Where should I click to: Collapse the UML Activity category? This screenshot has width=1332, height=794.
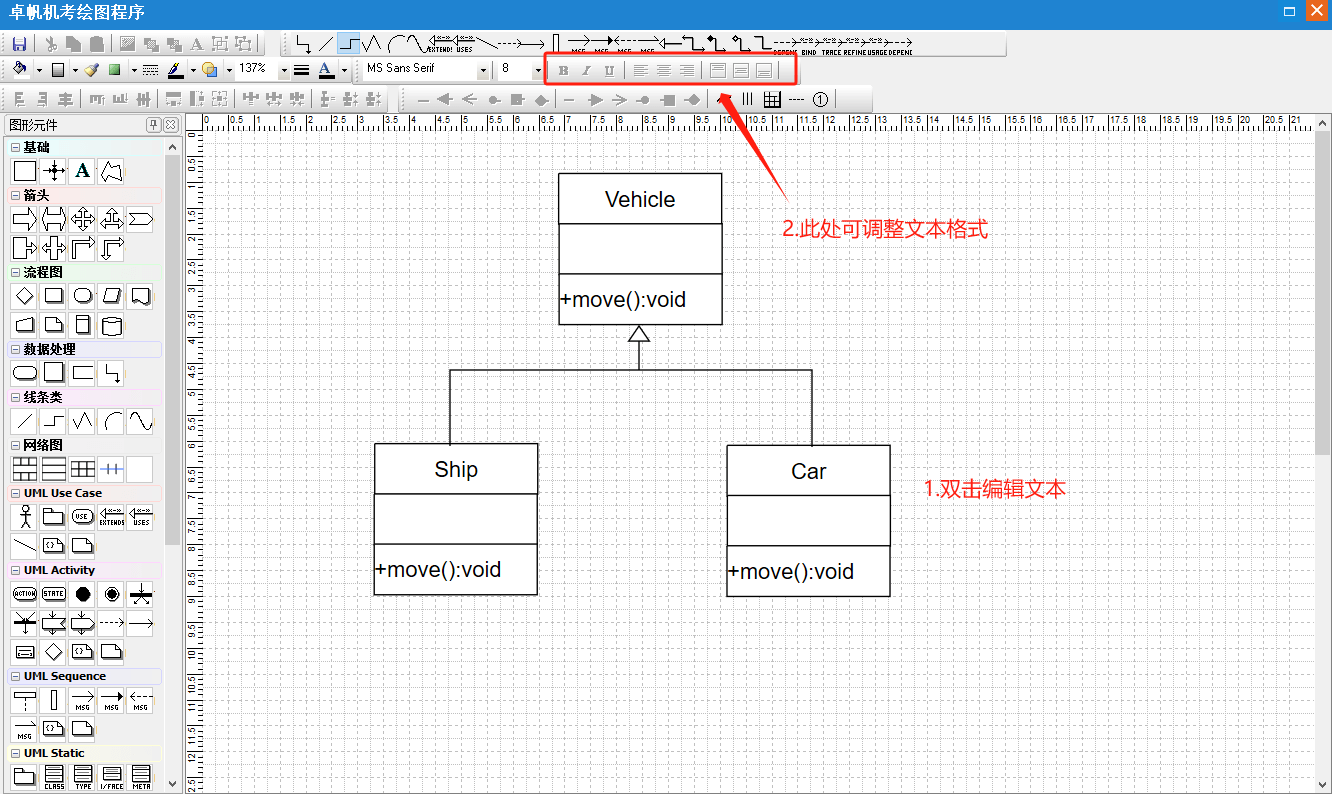[x=15, y=570]
